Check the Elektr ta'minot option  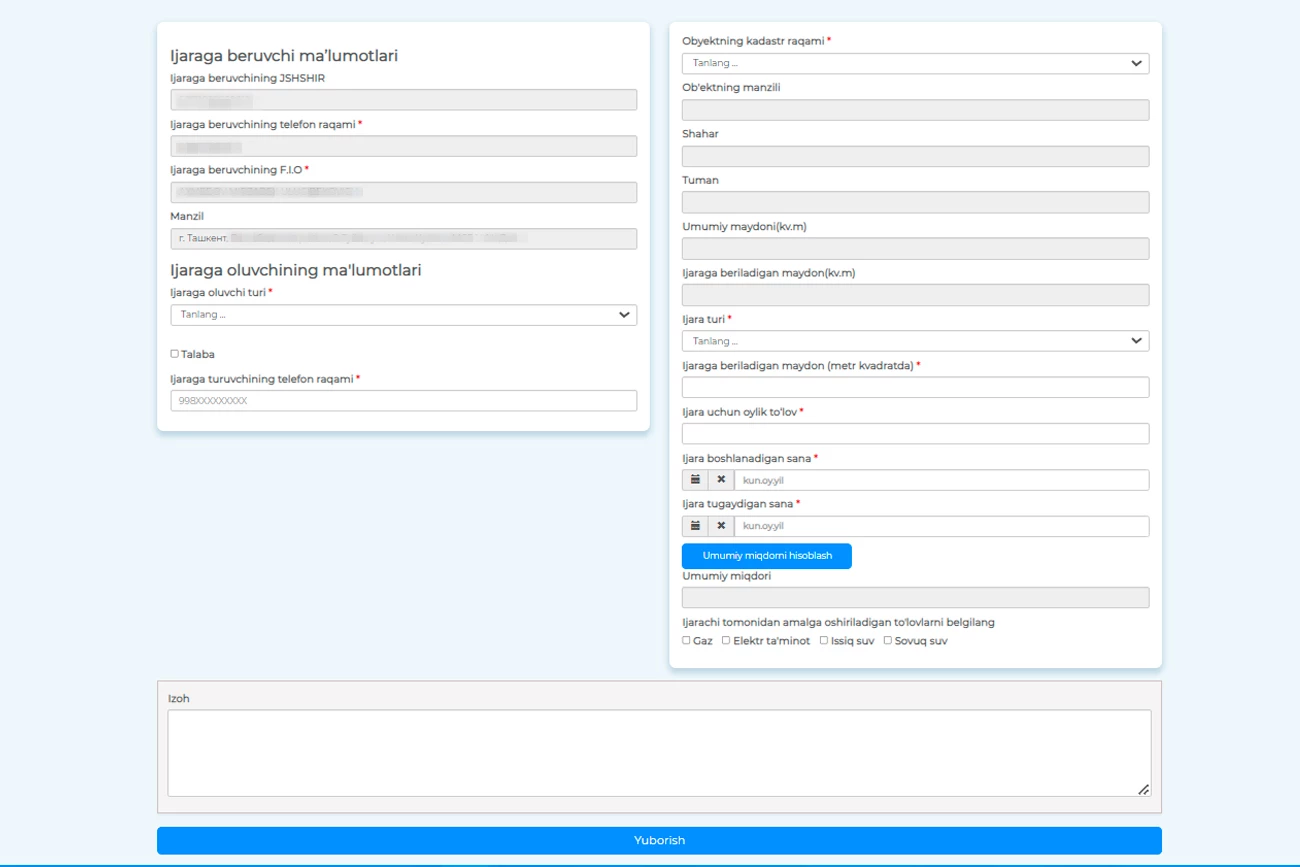[x=726, y=641]
